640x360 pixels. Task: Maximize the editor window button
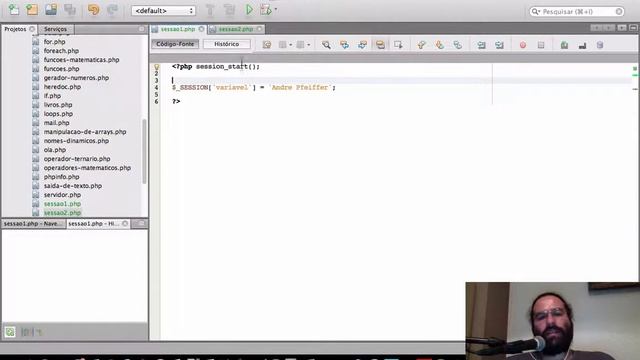[633, 28]
